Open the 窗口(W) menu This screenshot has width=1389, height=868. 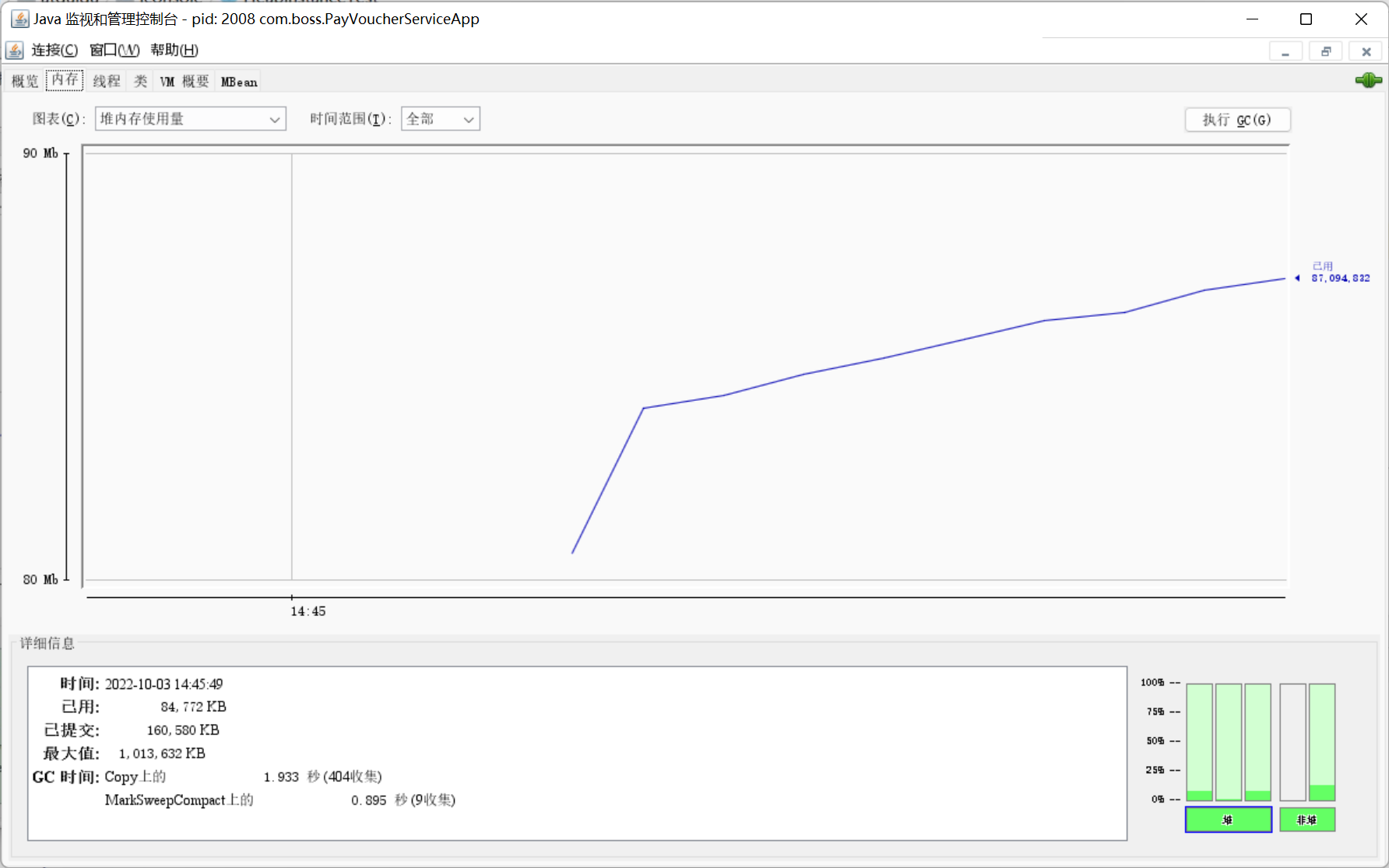(x=114, y=50)
